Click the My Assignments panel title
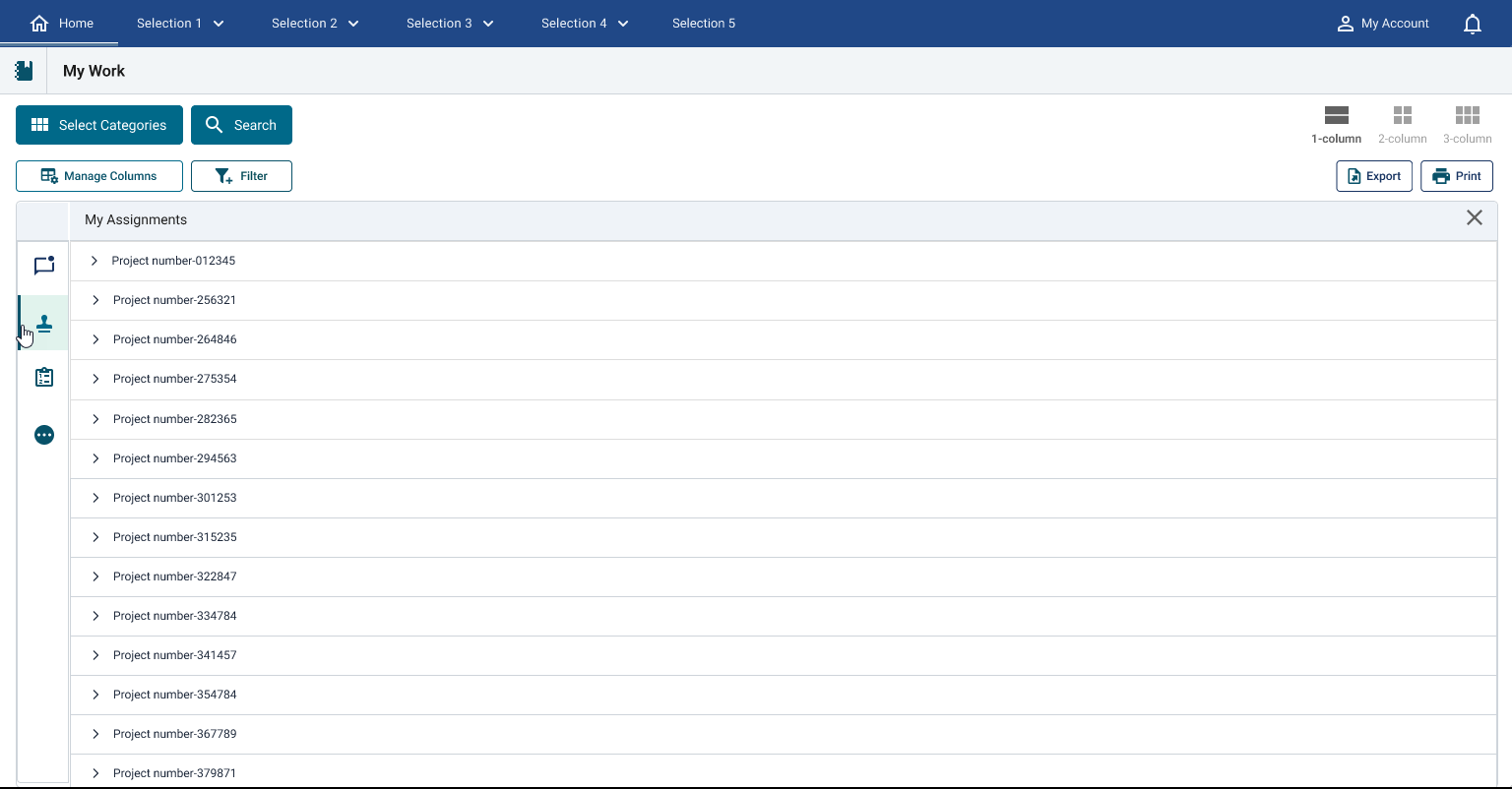 (136, 219)
